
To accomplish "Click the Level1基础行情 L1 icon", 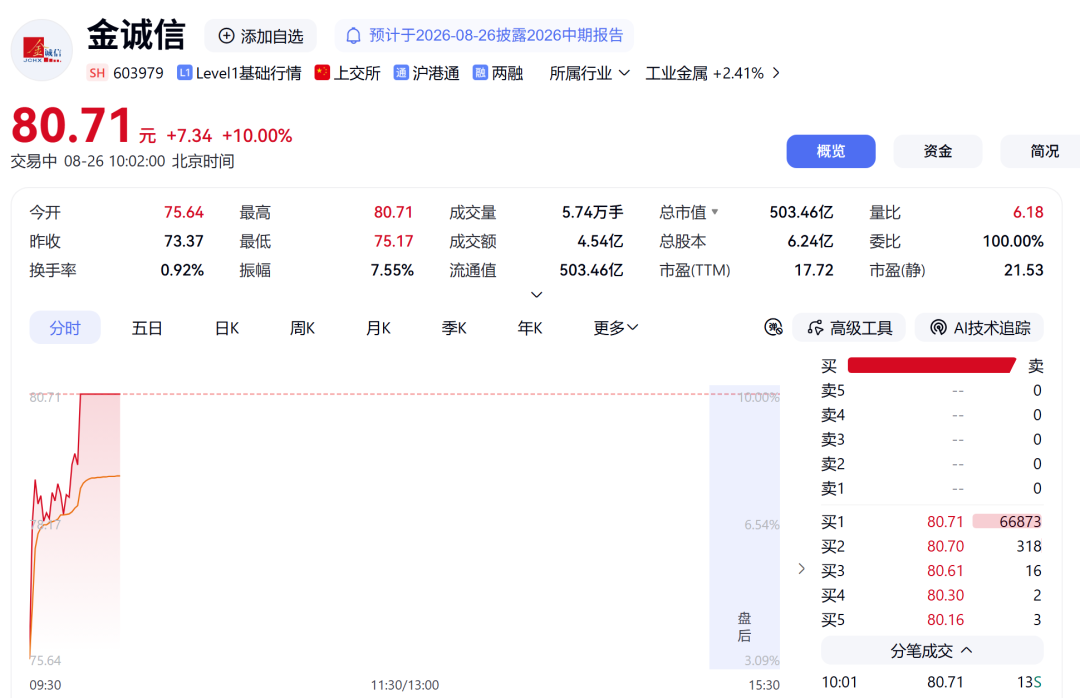I will point(184,72).
